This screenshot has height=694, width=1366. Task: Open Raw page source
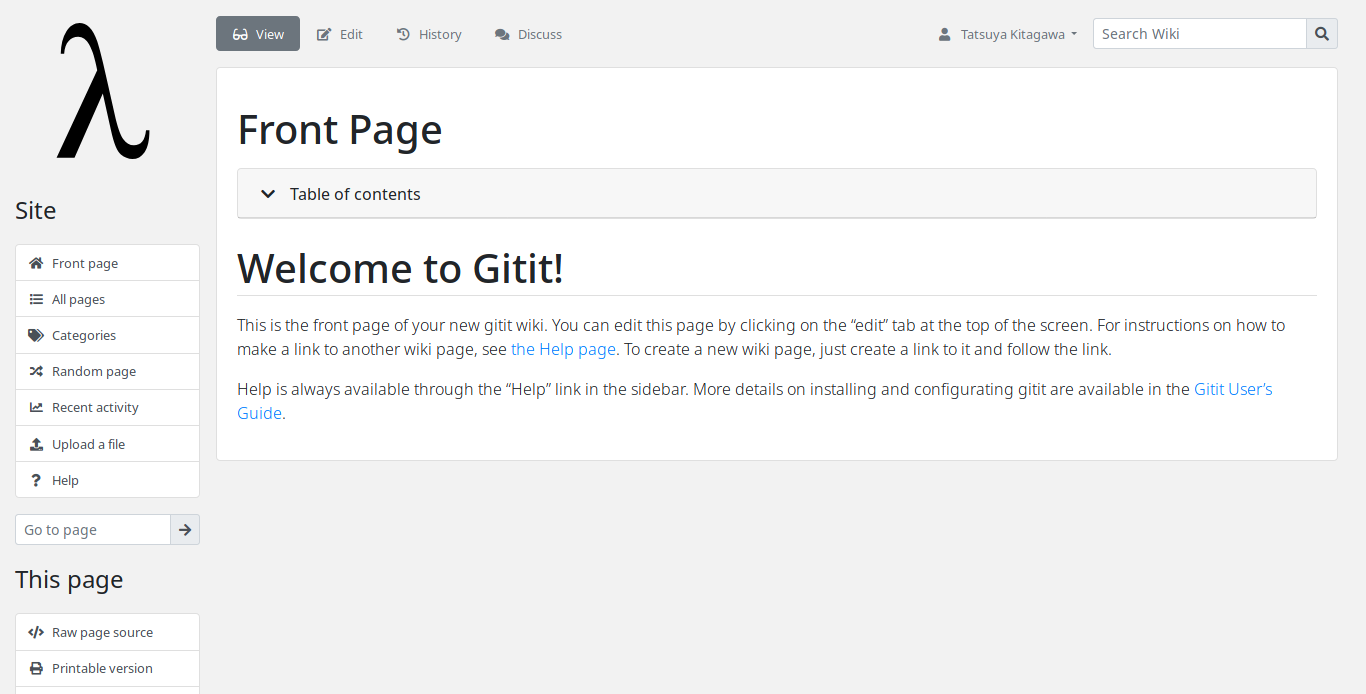point(107,632)
